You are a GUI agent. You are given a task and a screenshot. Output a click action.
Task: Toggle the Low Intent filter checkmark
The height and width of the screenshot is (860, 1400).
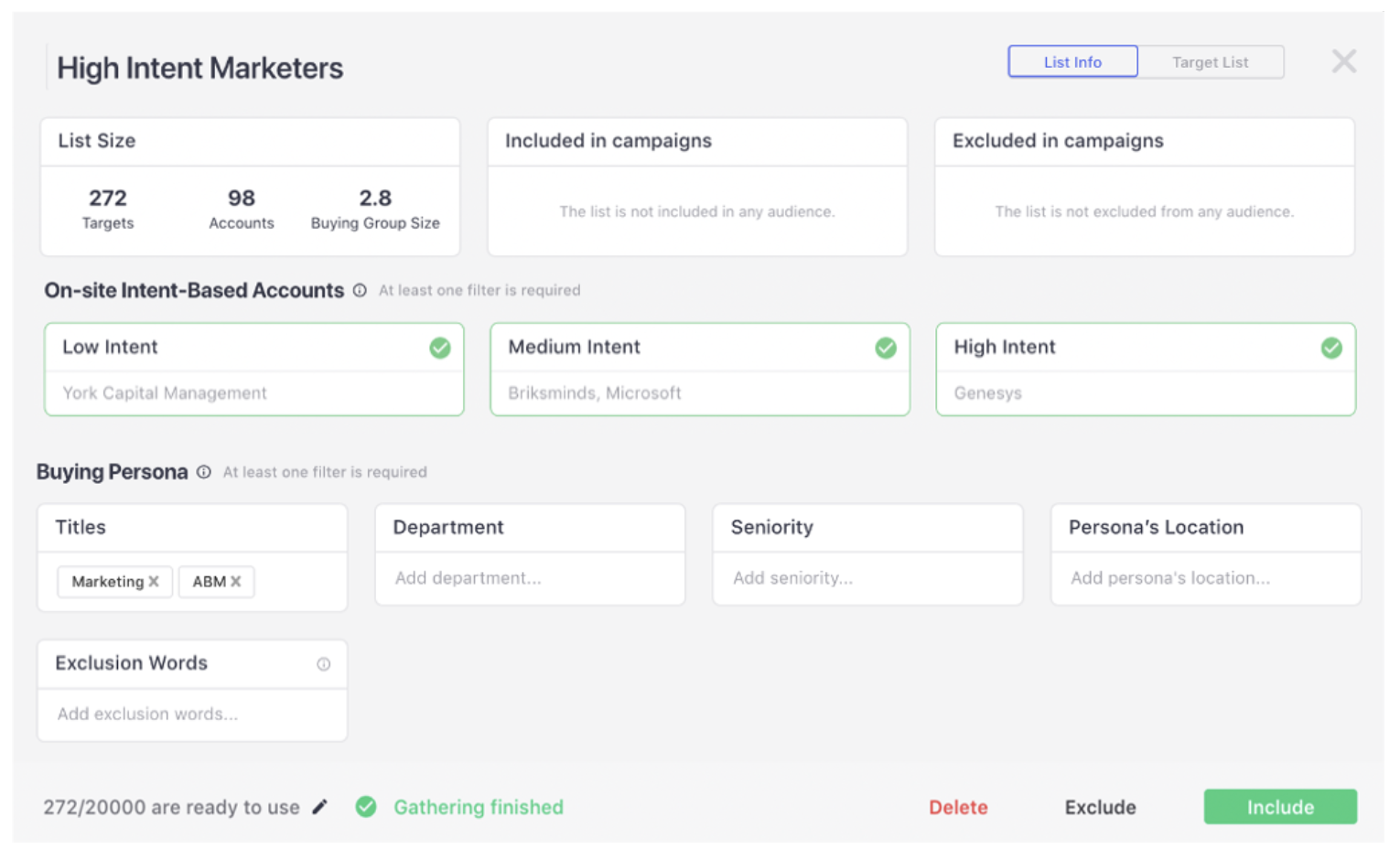[x=440, y=348]
